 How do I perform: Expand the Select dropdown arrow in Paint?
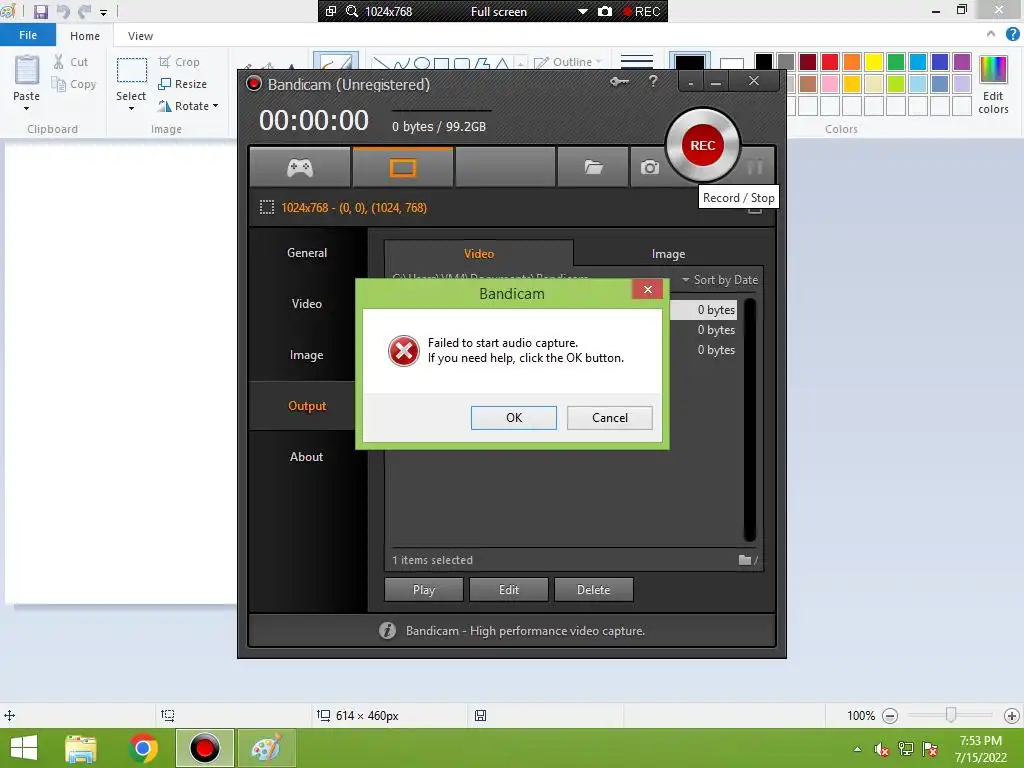tap(131, 108)
